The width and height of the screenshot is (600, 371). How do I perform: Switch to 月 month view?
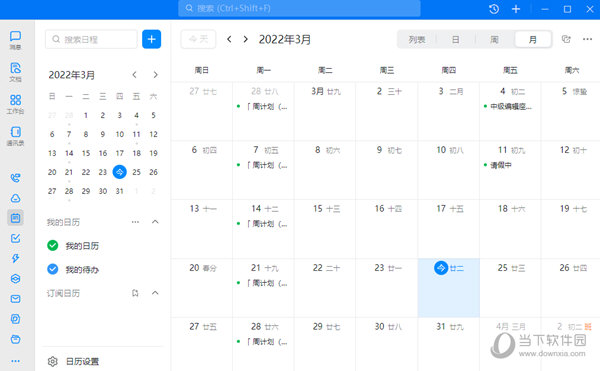(x=533, y=39)
